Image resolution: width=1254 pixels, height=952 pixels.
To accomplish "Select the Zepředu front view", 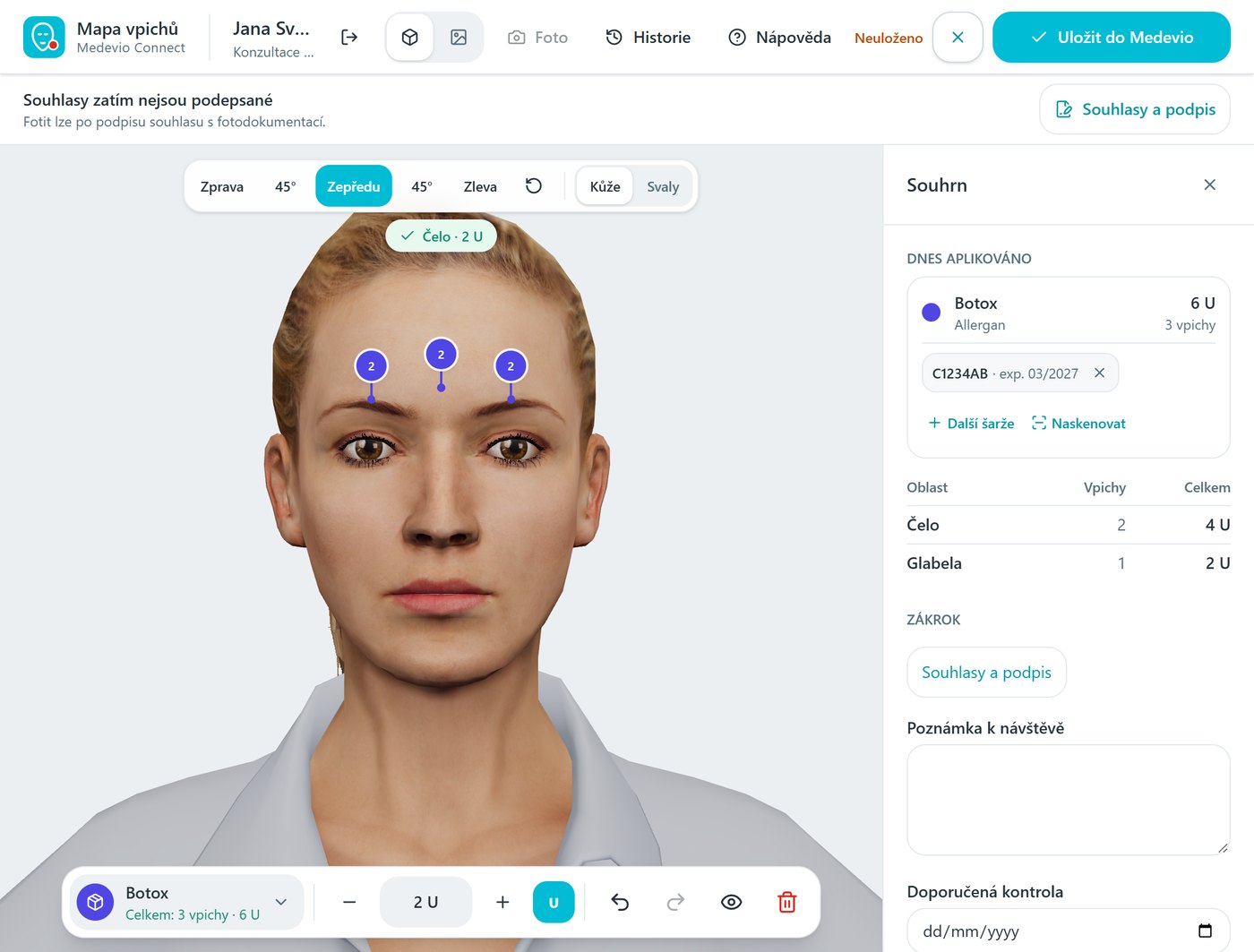I will point(354,186).
